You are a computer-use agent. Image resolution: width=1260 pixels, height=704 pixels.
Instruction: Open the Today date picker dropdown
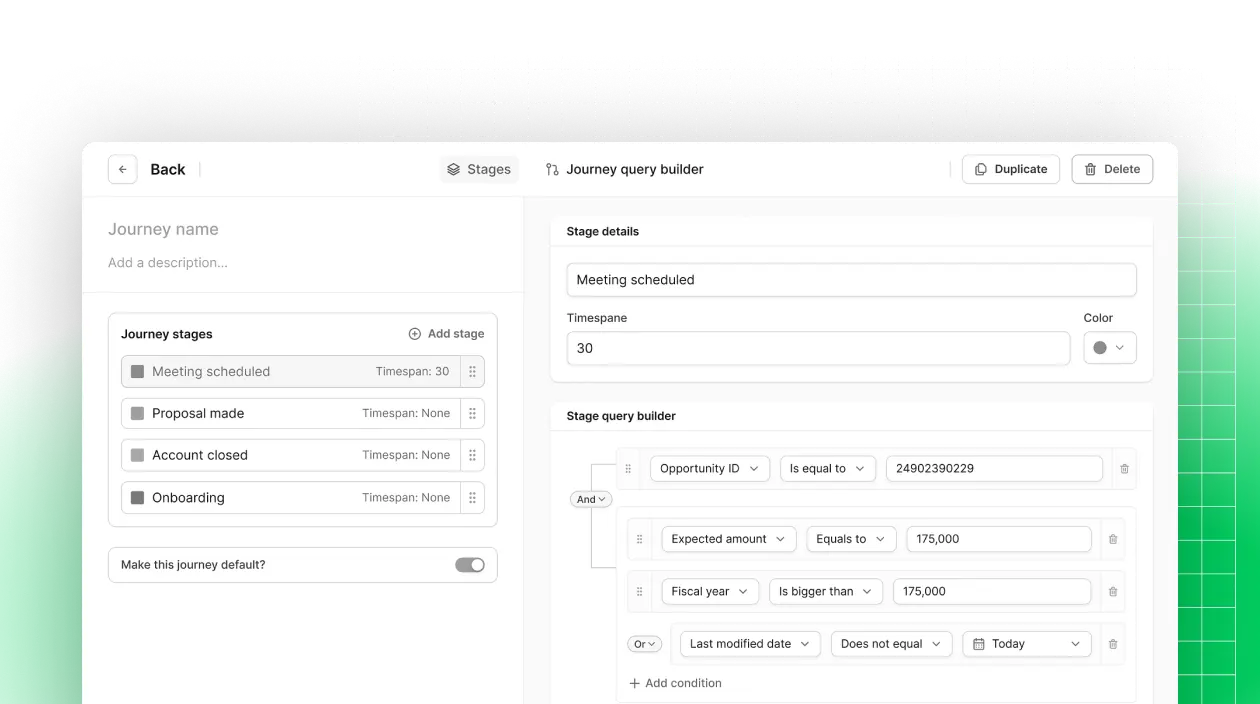(1027, 644)
